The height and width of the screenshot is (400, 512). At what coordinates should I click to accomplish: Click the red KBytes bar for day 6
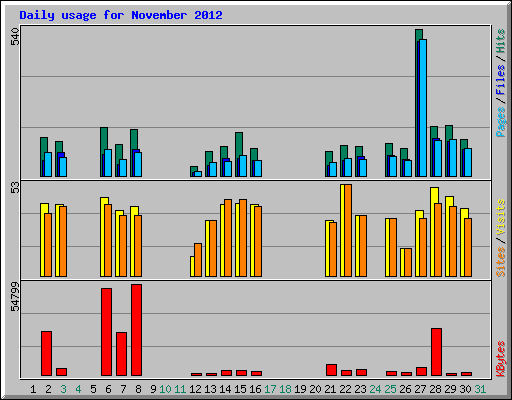[x=107, y=332]
